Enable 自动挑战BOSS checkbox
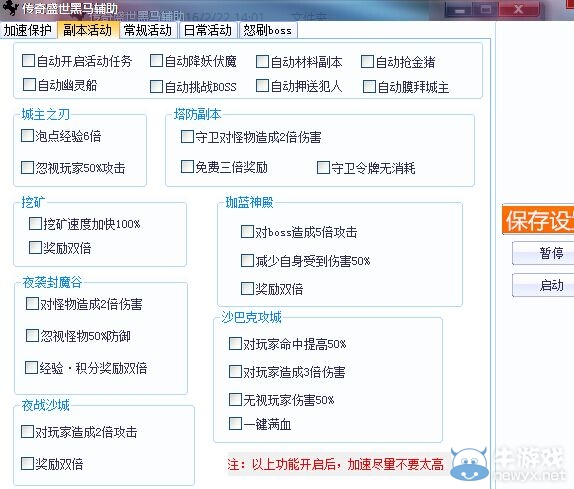Screen dimensions: 574x489 tap(156, 87)
